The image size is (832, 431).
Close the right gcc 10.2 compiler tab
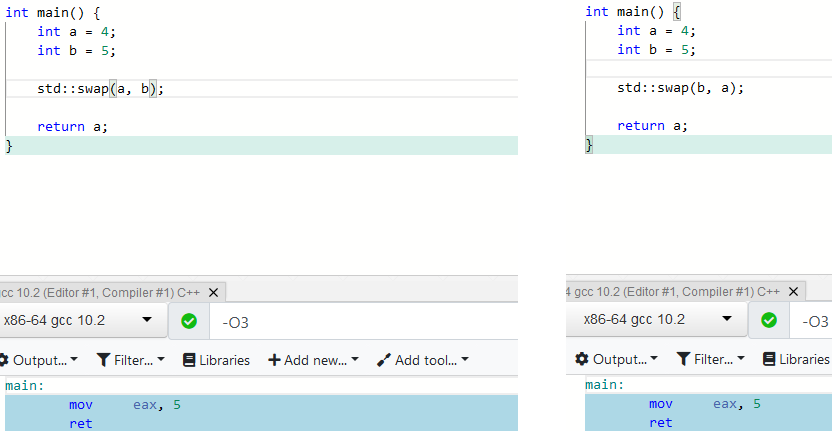click(793, 291)
